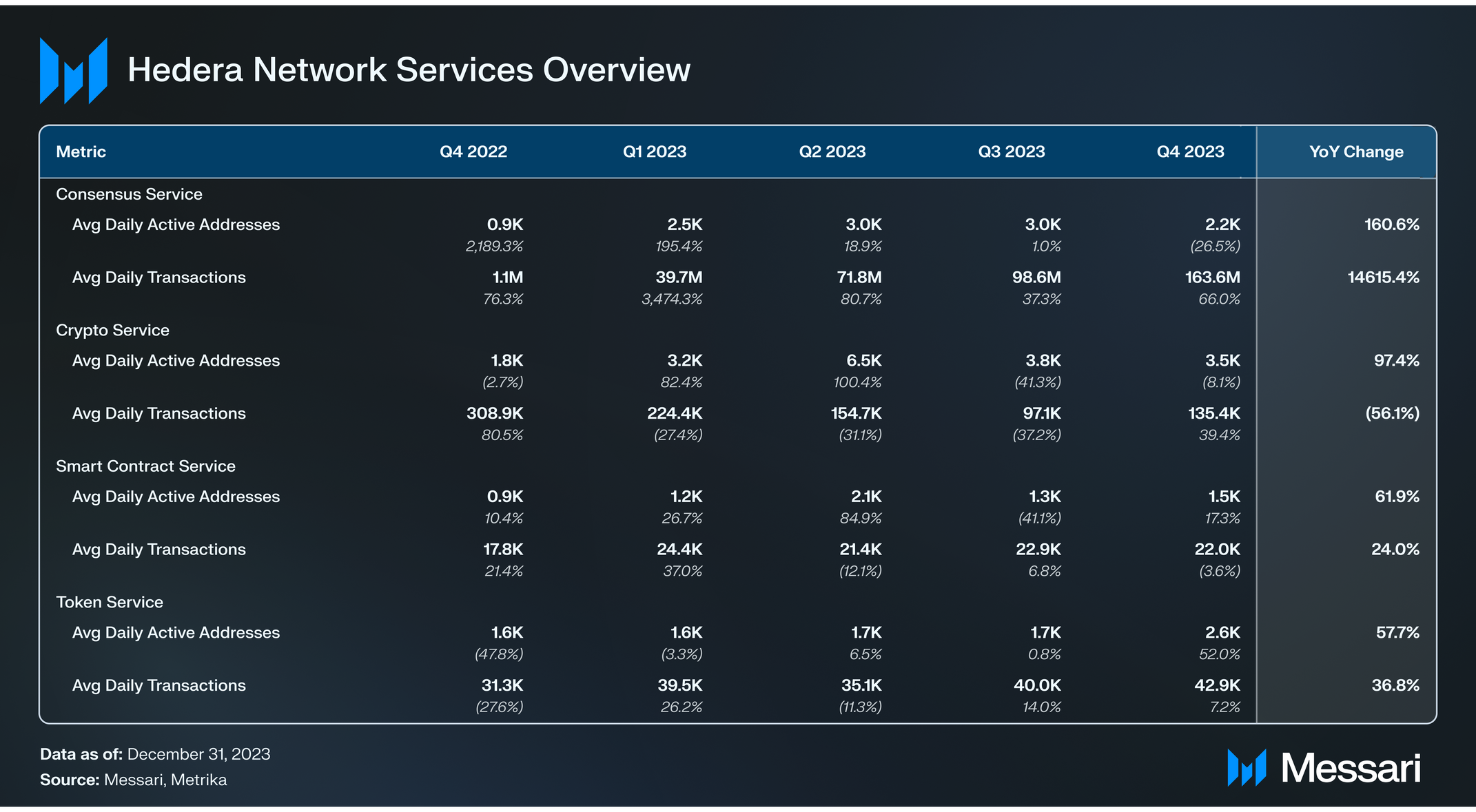1476x812 pixels.
Task: Select the Crypto Service section row
Action: coord(112,331)
